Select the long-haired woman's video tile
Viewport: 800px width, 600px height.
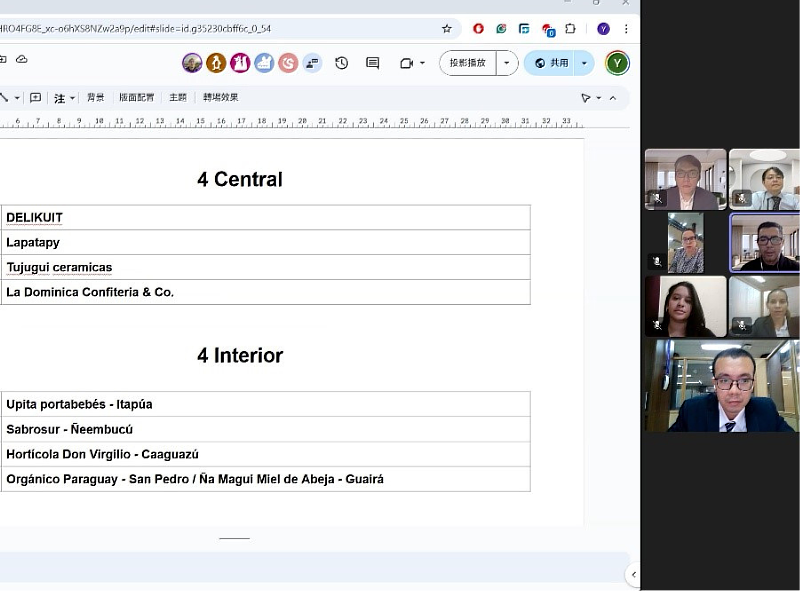tap(686, 307)
